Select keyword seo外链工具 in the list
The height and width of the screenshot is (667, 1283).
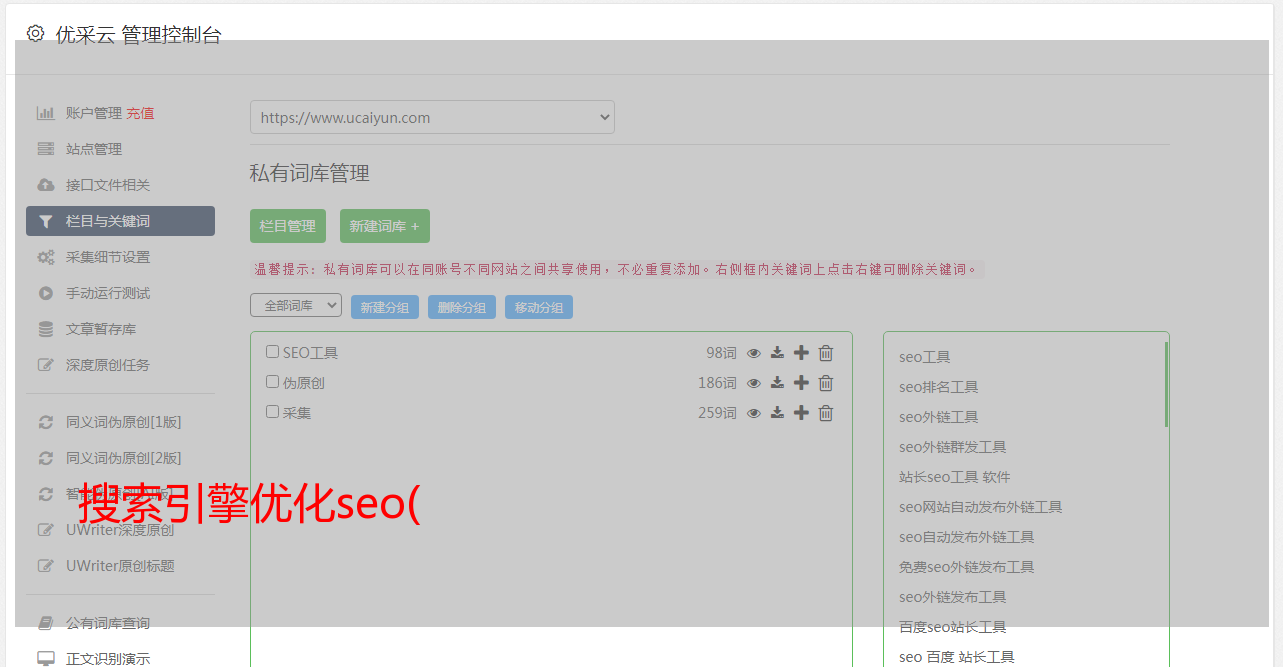(938, 417)
